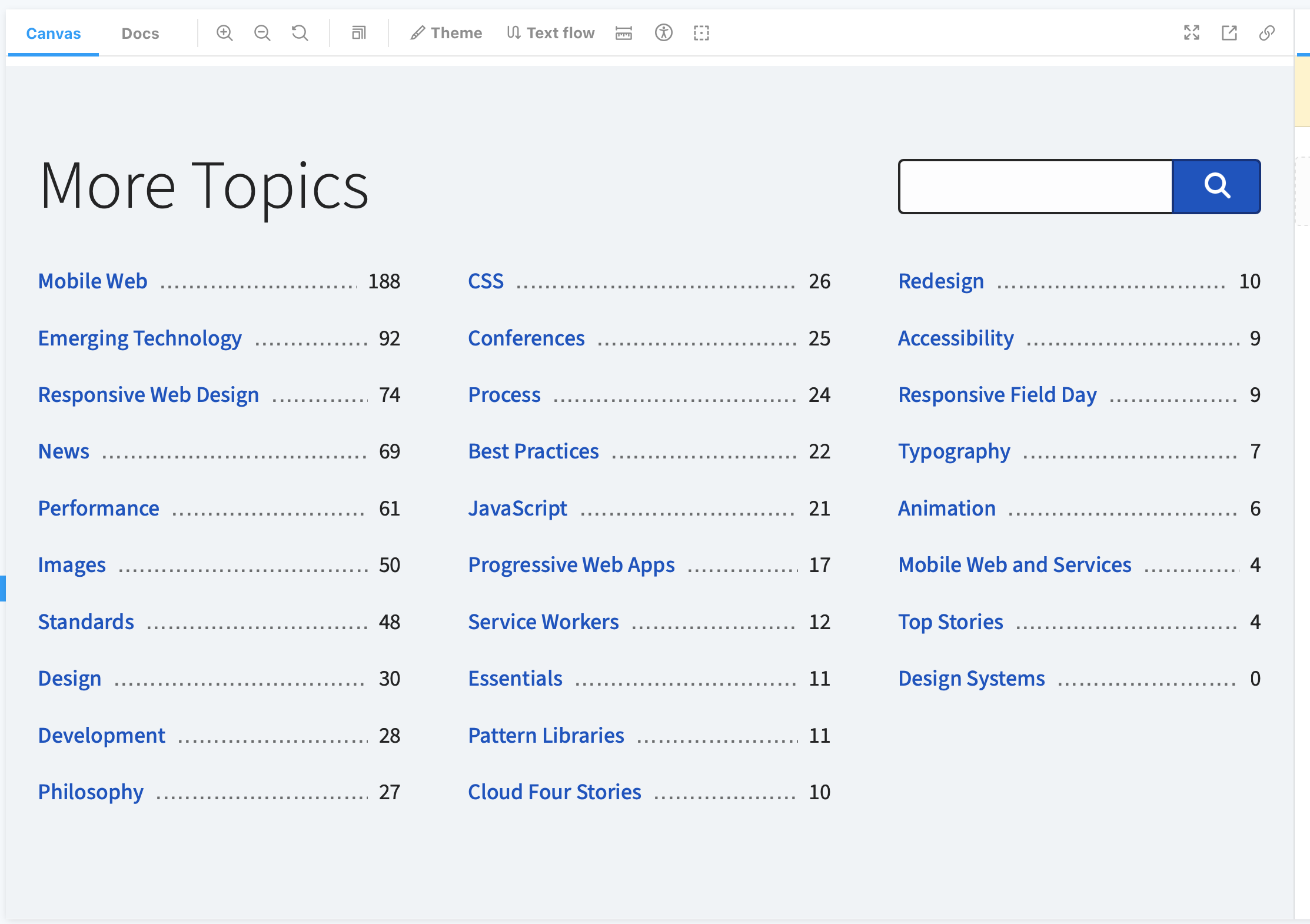Reset the canvas zoom
Image resolution: width=1310 pixels, height=924 pixels.
[300, 33]
